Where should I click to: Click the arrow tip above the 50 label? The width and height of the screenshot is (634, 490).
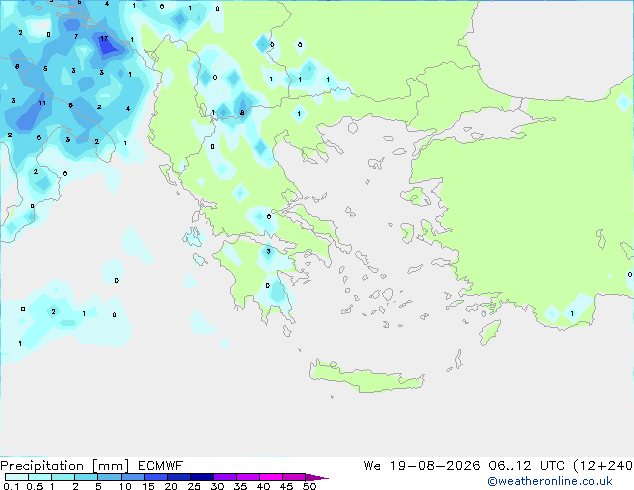pyautogui.click(x=317, y=477)
